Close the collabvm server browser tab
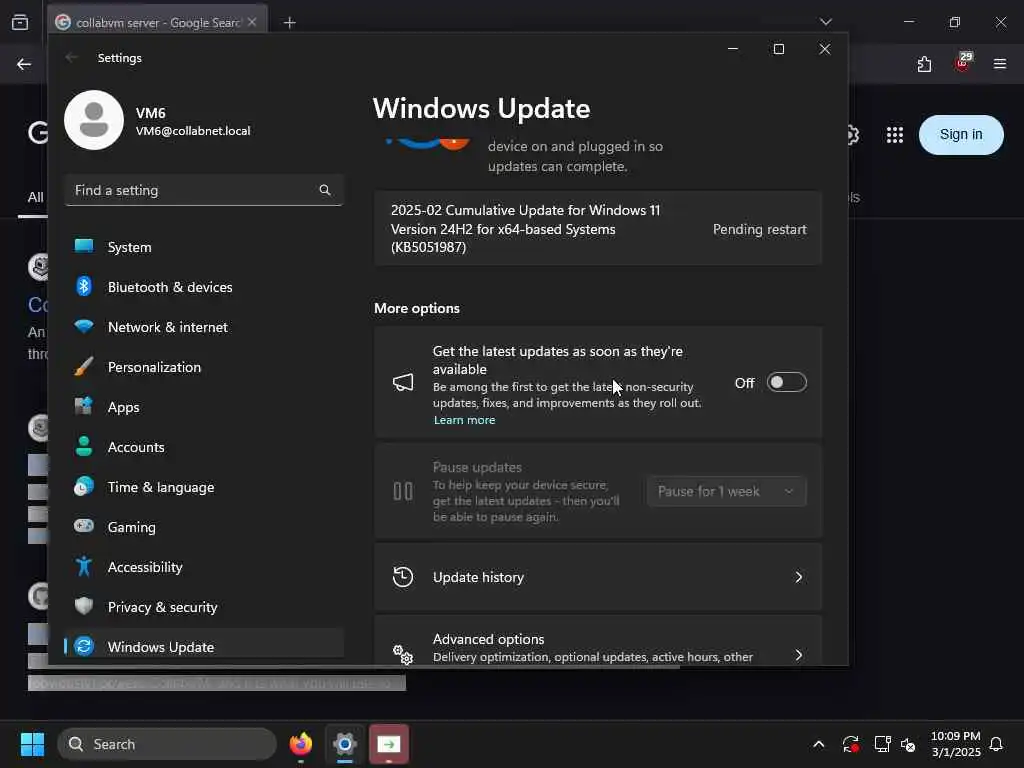Viewport: 1024px width, 768px height. (x=252, y=22)
